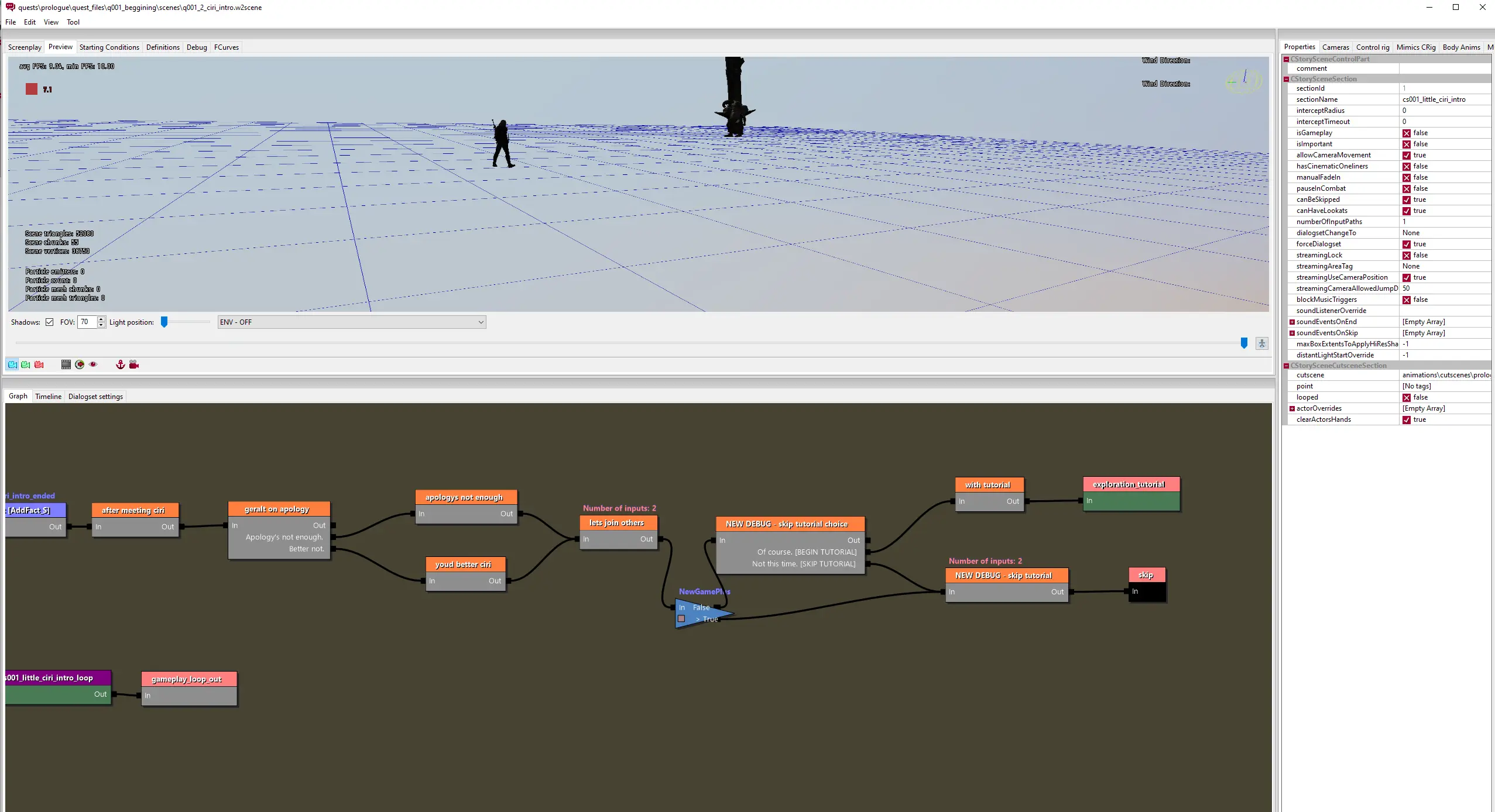Image resolution: width=1495 pixels, height=812 pixels.
Task: Increase FOV with the up spinner arrow
Action: pyautogui.click(x=101, y=319)
